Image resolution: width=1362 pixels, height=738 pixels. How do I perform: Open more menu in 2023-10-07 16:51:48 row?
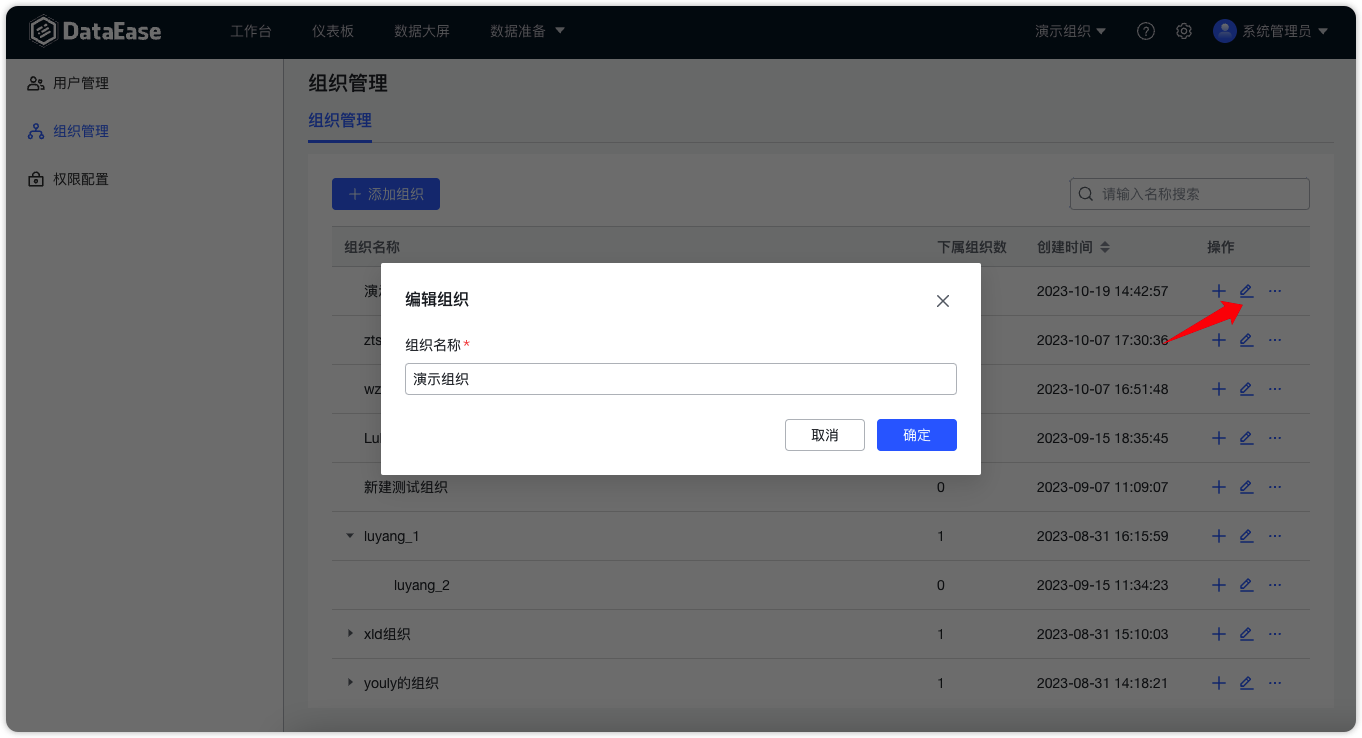(1275, 389)
